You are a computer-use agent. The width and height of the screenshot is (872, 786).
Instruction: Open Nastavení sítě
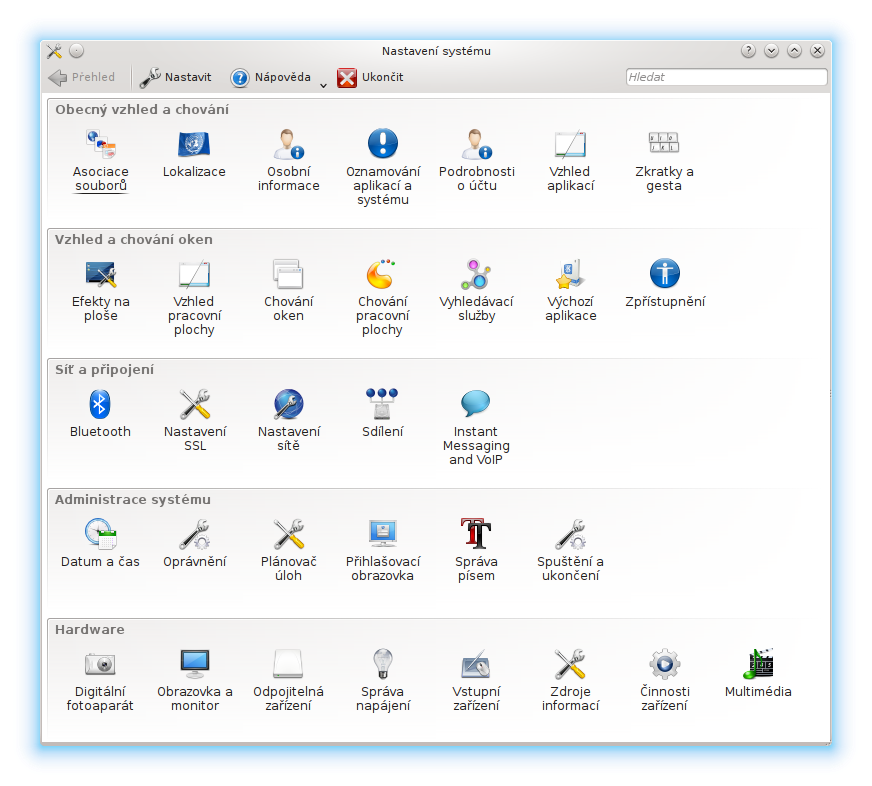[x=289, y=421]
